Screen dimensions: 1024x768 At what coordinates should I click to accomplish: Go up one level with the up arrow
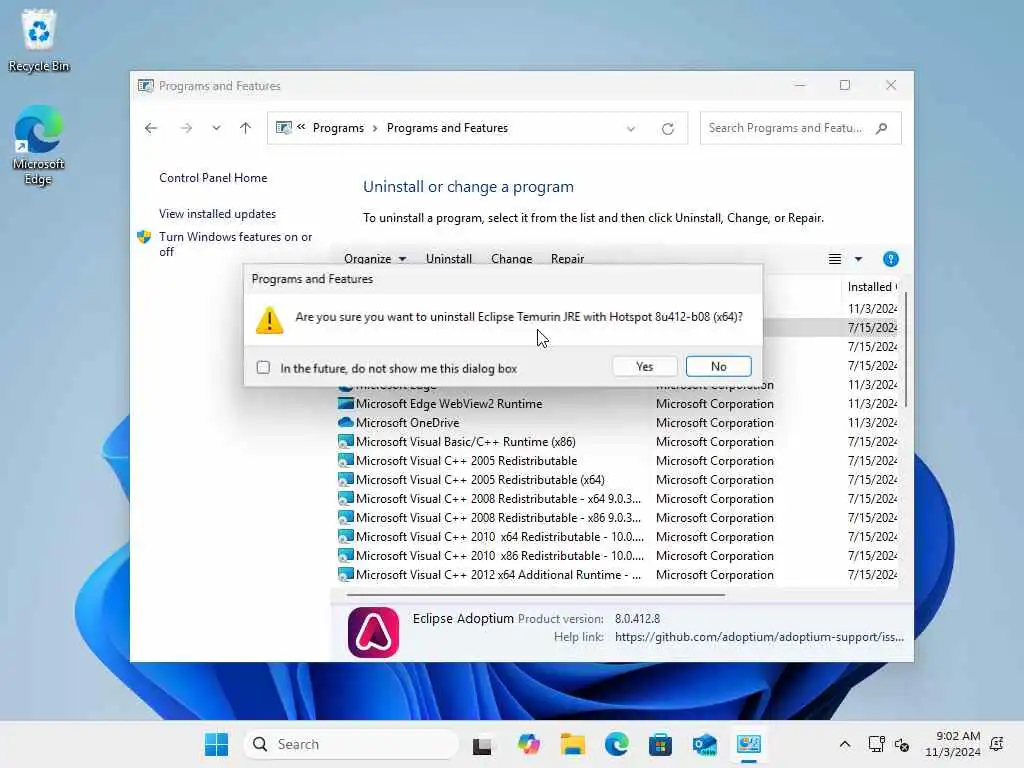point(246,128)
